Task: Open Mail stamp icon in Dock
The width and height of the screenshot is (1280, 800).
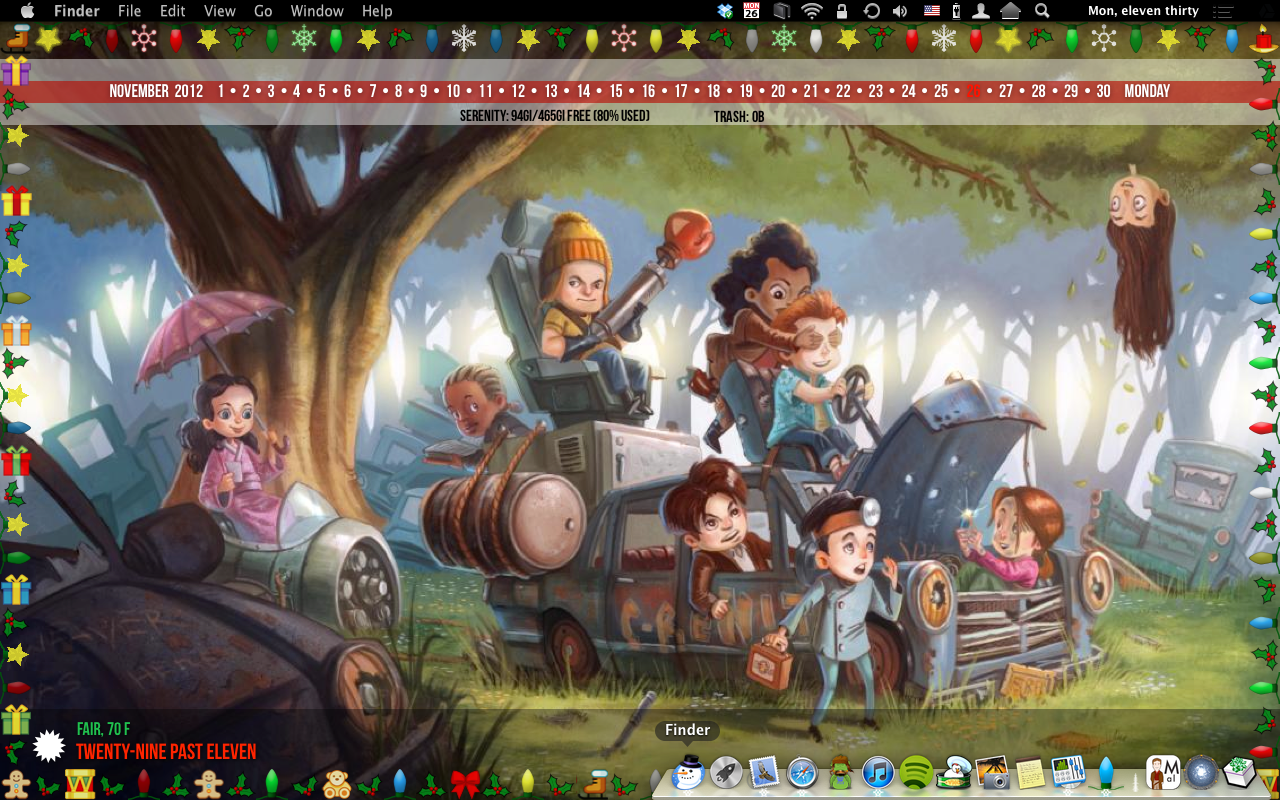Action: [764, 773]
